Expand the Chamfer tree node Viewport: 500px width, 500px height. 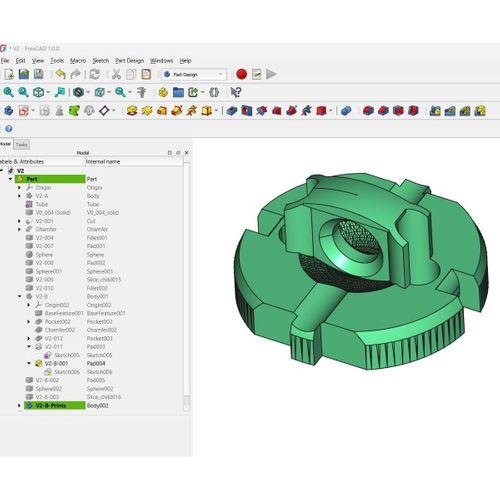(x=19, y=229)
